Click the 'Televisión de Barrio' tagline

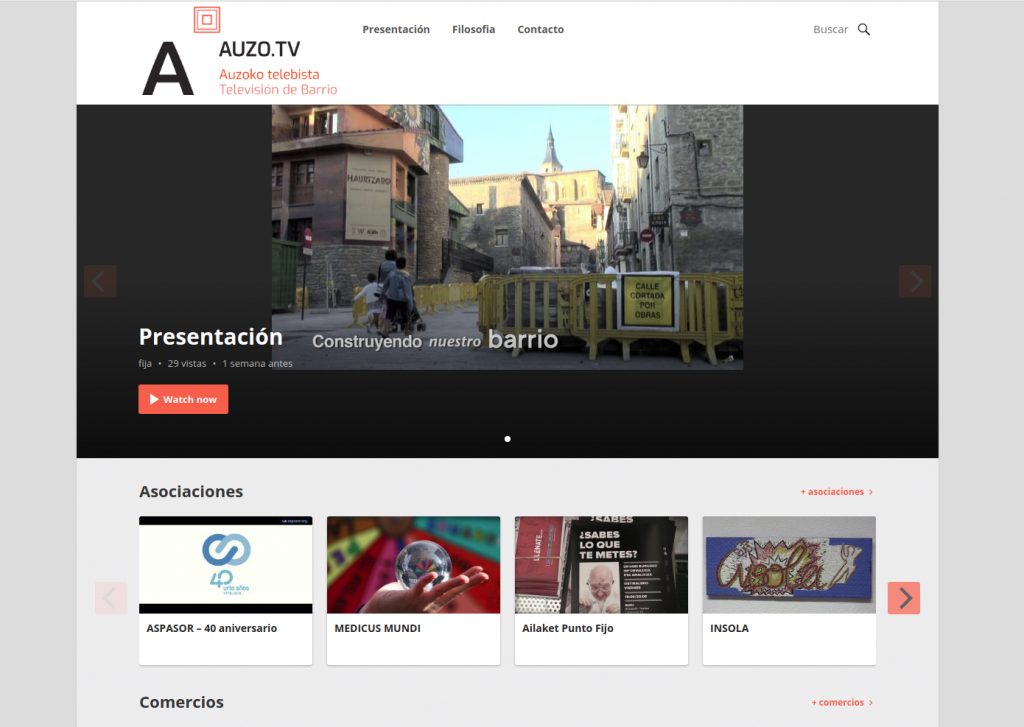278,89
